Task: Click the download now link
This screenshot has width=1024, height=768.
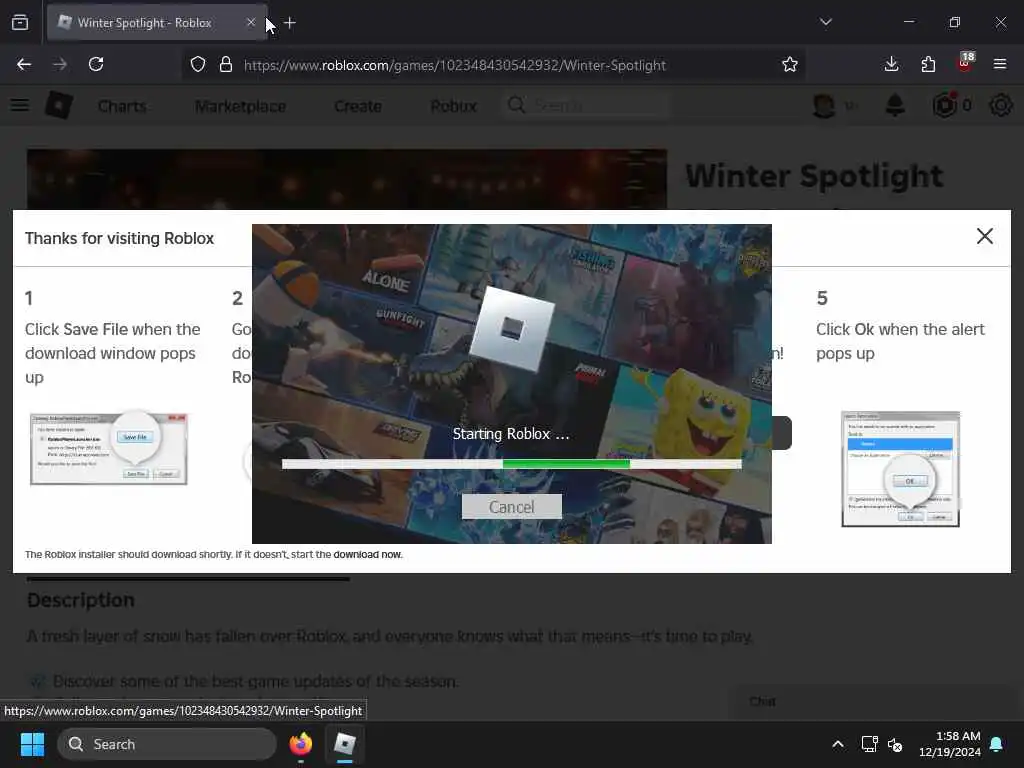Action: click(x=367, y=554)
